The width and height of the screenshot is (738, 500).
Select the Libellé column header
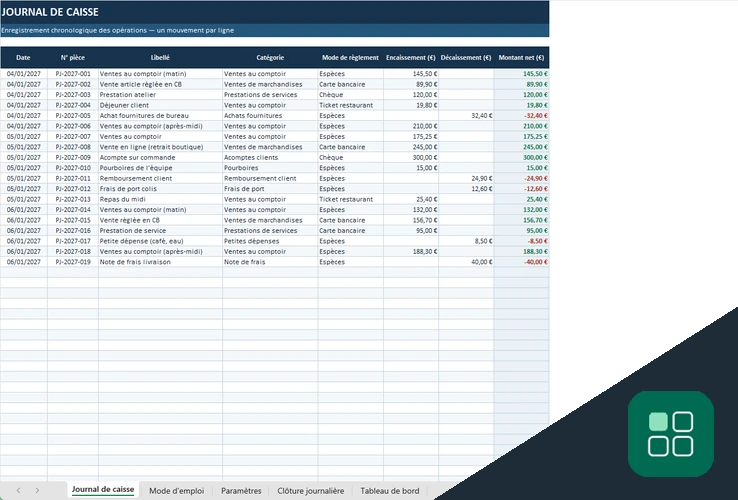click(160, 57)
